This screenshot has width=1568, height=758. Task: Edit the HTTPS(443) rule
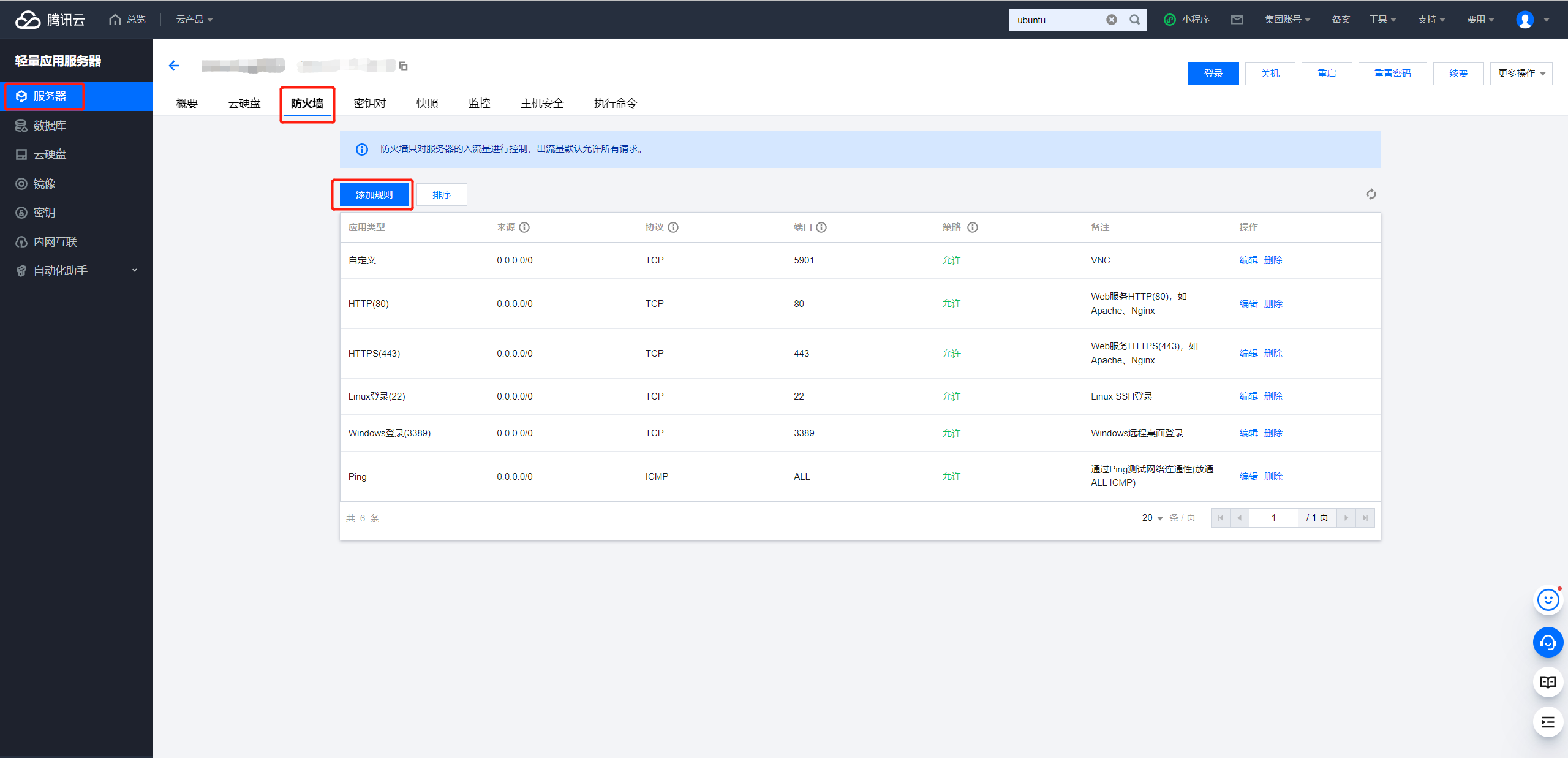pos(1248,354)
